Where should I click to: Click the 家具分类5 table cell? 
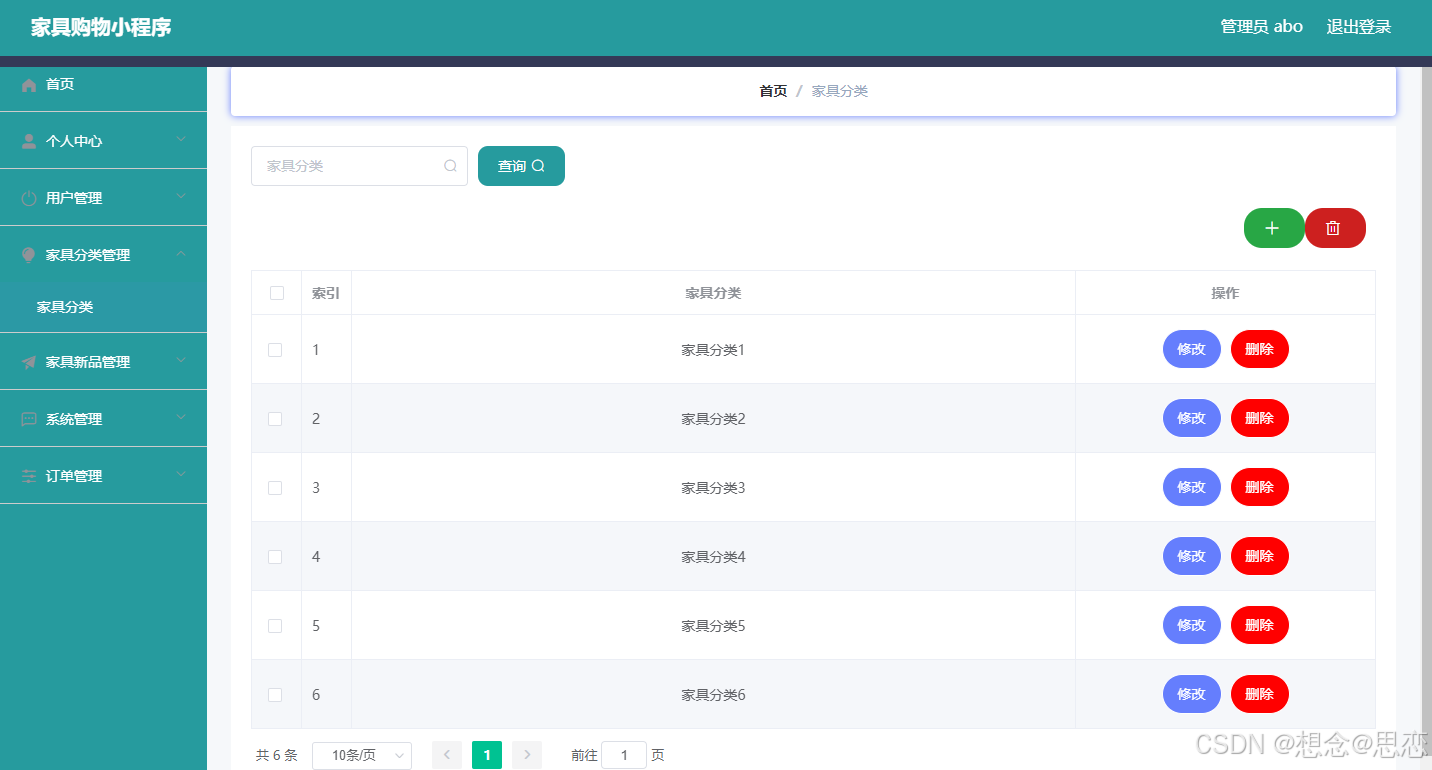point(713,626)
